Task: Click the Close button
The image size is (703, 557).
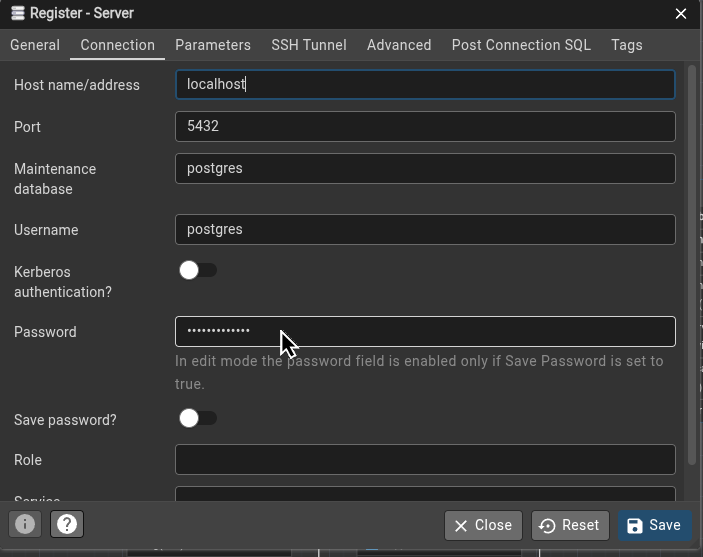Action: [x=482, y=525]
